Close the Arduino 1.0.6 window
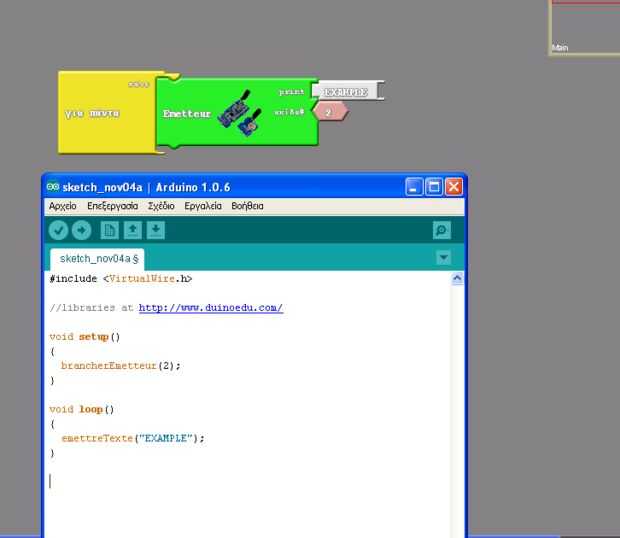 click(454, 187)
